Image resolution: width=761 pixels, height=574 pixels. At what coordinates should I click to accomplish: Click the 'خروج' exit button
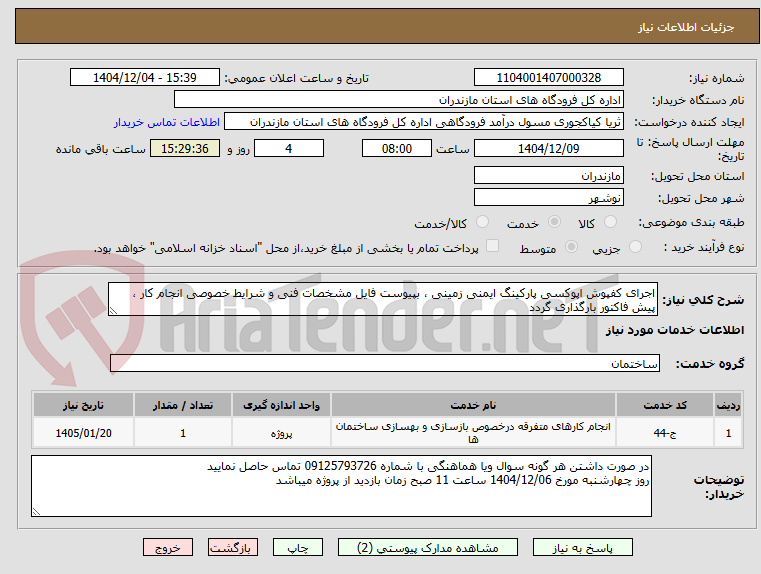tap(168, 547)
